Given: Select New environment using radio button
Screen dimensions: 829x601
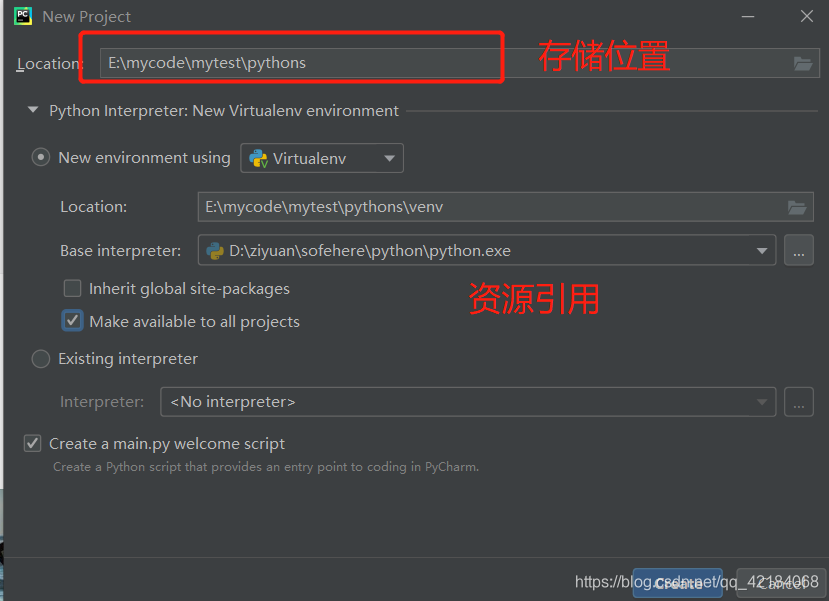Looking at the screenshot, I should [x=41, y=157].
